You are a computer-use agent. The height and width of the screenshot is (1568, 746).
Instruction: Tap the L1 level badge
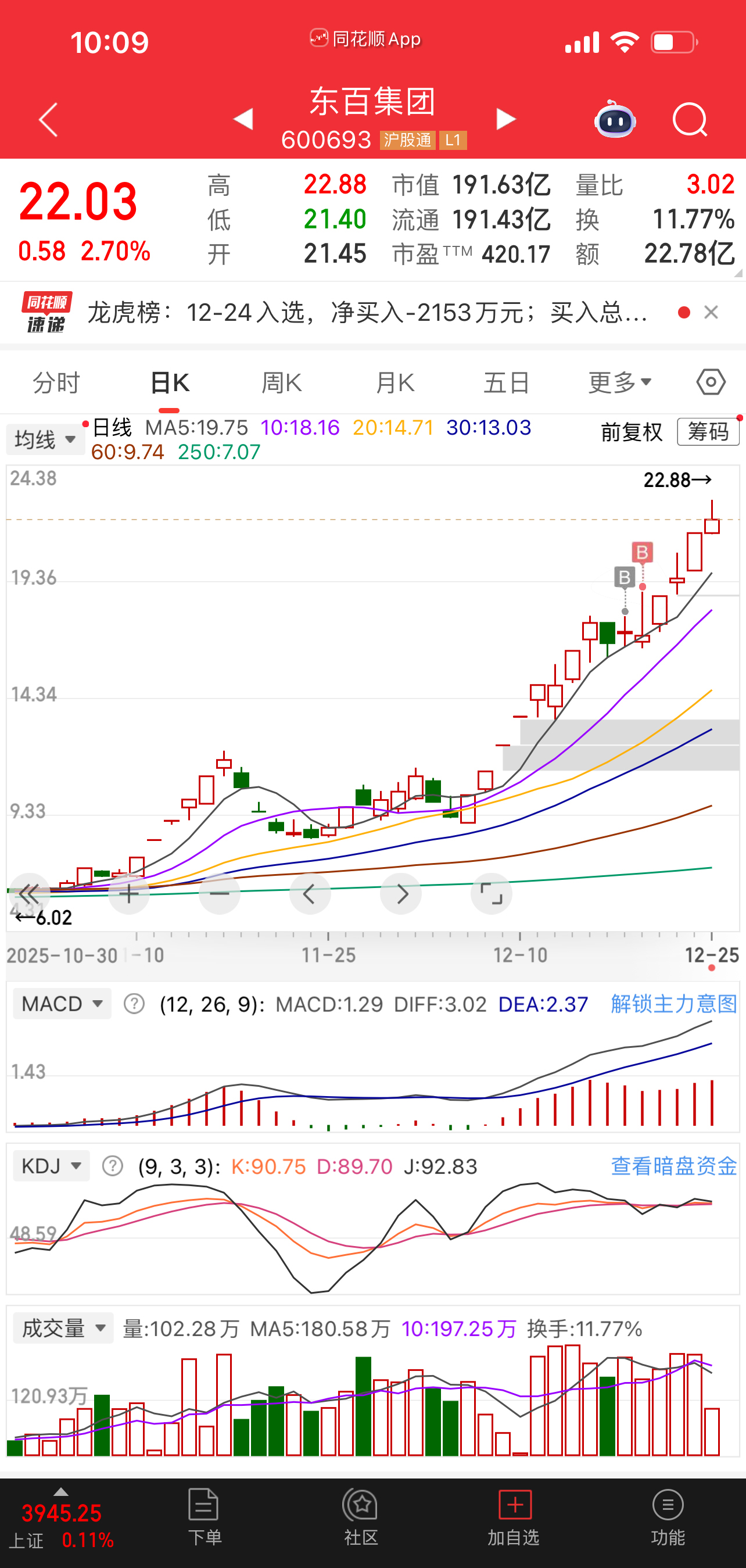[x=453, y=141]
